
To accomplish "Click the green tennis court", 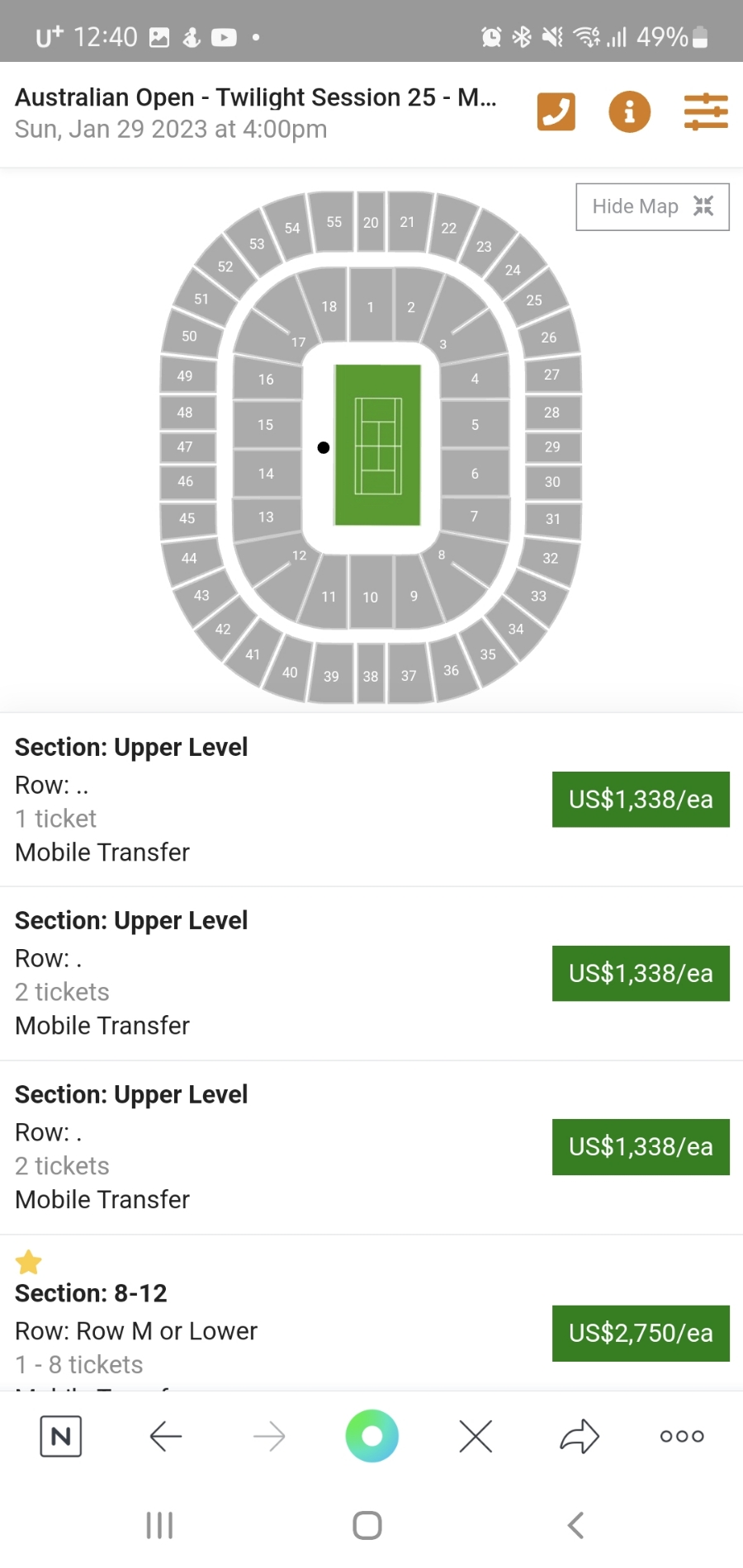I will click(x=377, y=446).
